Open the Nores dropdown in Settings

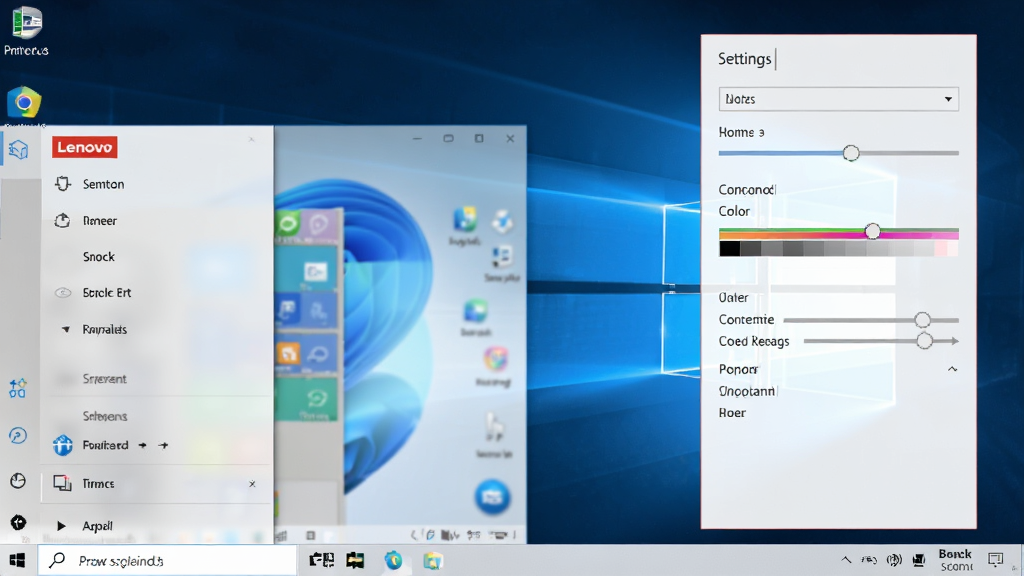coord(839,99)
